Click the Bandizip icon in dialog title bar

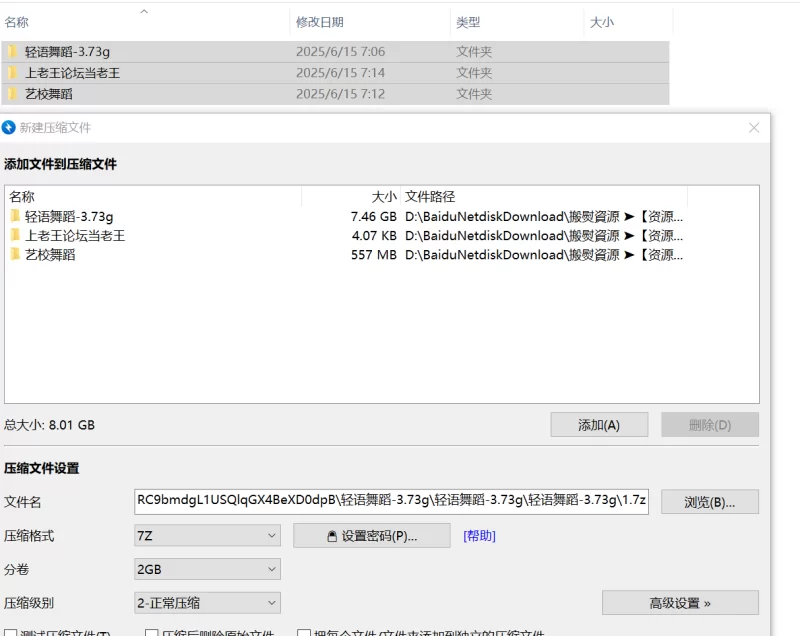click(9, 127)
